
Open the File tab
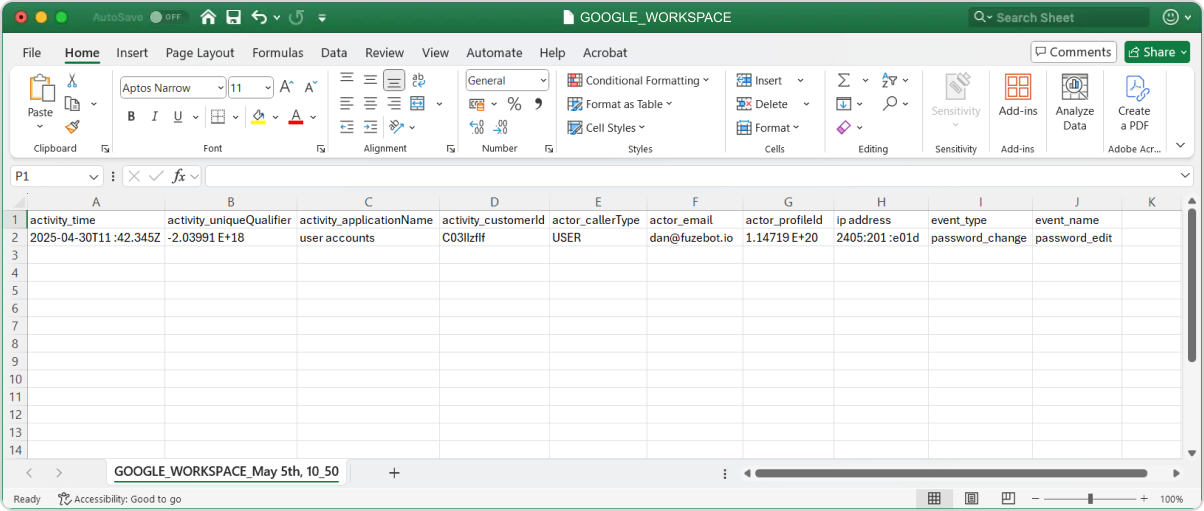click(32, 52)
